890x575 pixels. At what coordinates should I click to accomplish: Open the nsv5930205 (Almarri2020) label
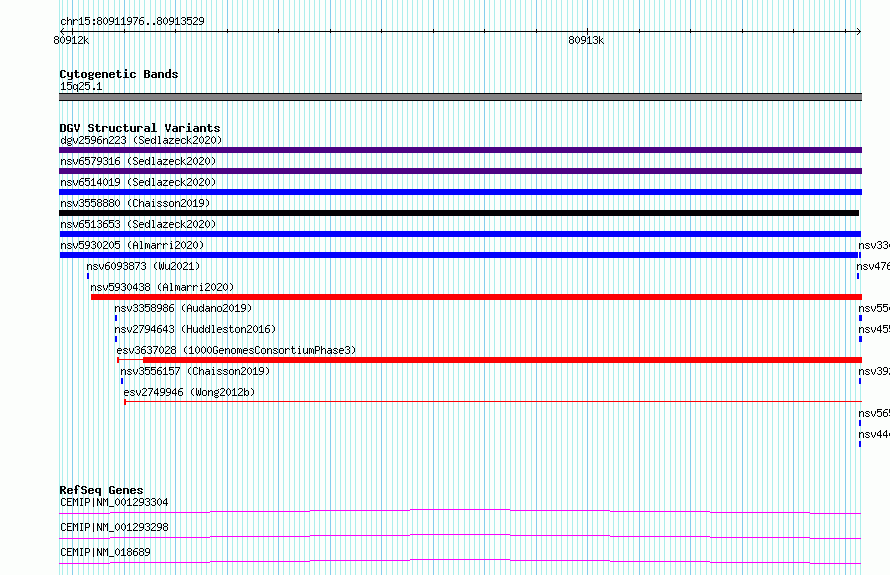[132, 245]
